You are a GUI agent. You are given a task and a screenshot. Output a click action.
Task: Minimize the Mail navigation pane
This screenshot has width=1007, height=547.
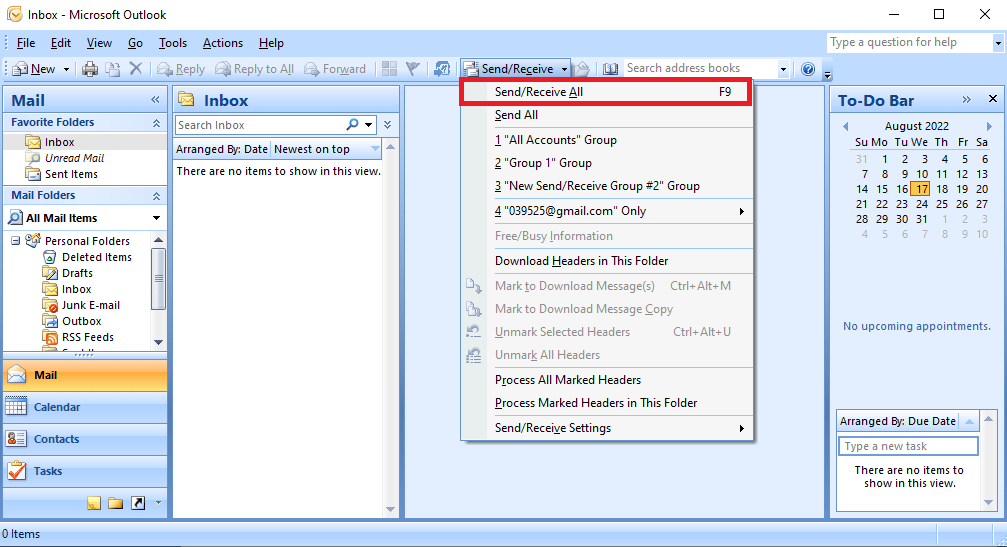coord(155,100)
